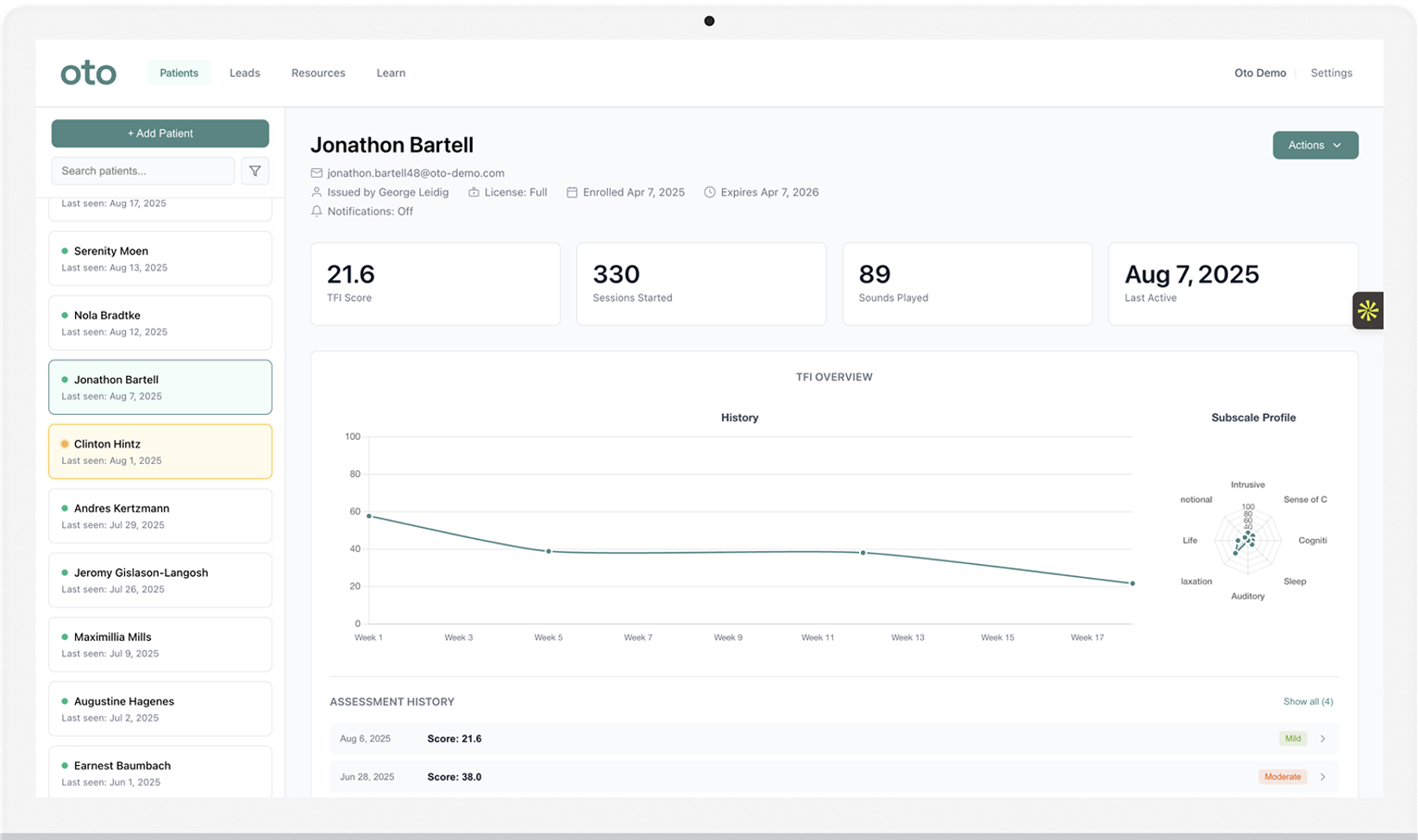The height and width of the screenshot is (840, 1418).
Task: Click the Score: 38.0 assessment row
Action: [x=834, y=777]
